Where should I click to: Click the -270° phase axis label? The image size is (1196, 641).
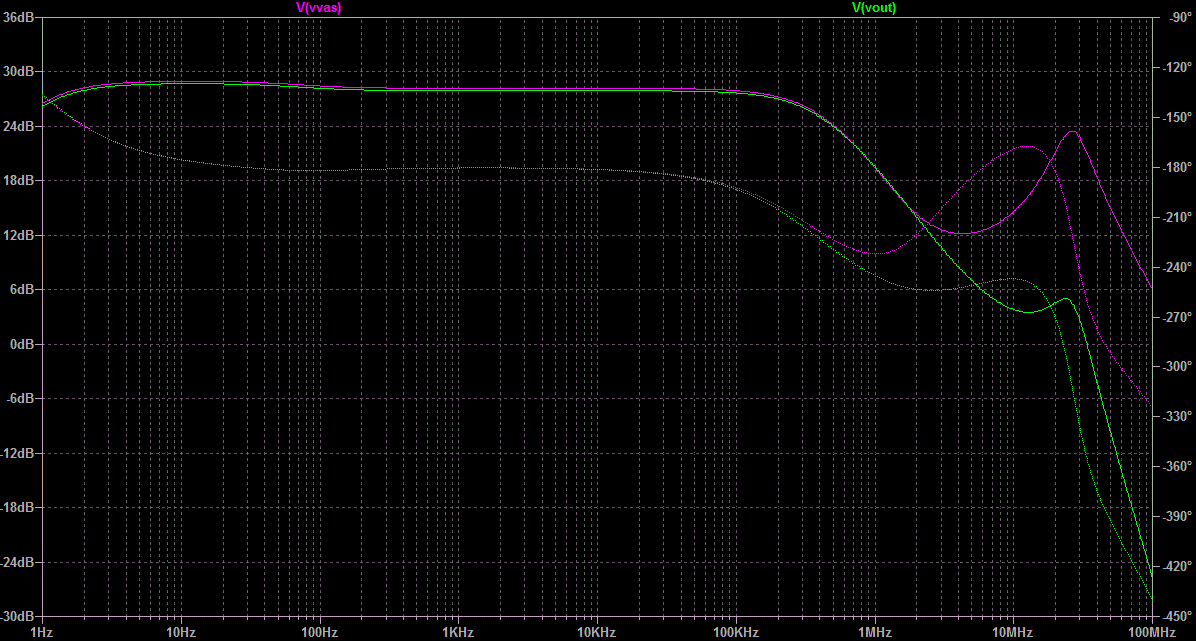point(1175,317)
